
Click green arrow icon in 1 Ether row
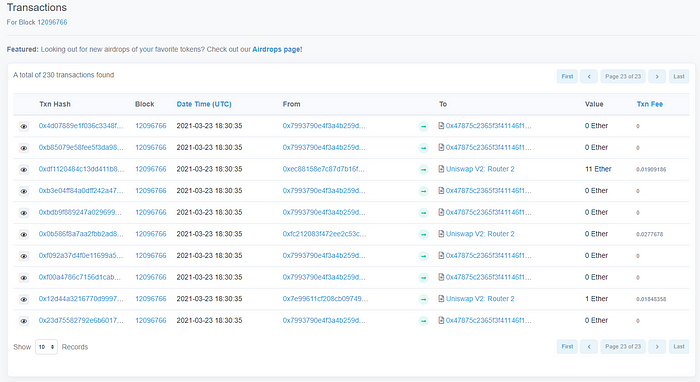click(423, 299)
